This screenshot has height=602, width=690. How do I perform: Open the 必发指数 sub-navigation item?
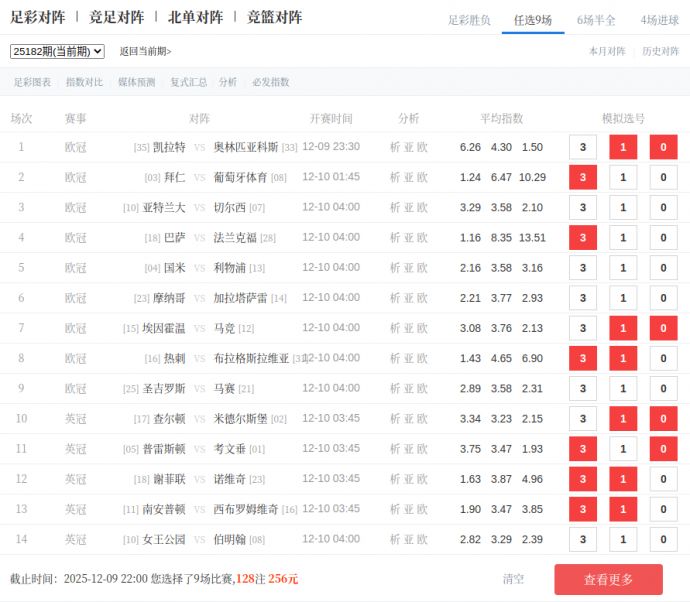(271, 82)
